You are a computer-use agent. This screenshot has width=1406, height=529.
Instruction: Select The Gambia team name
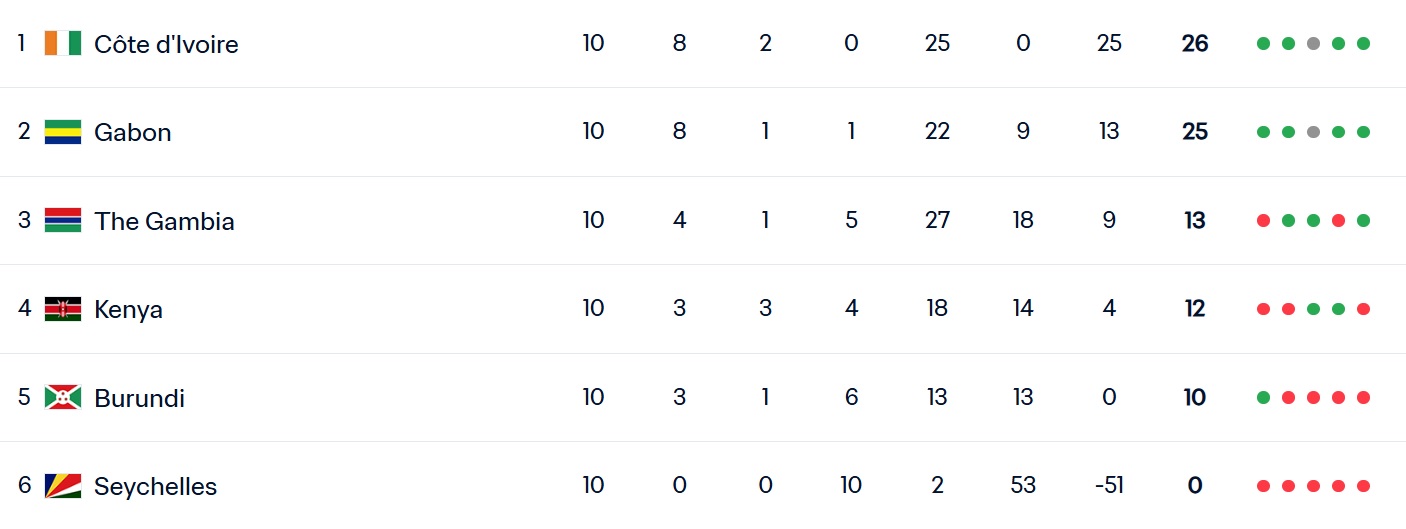tap(164, 221)
